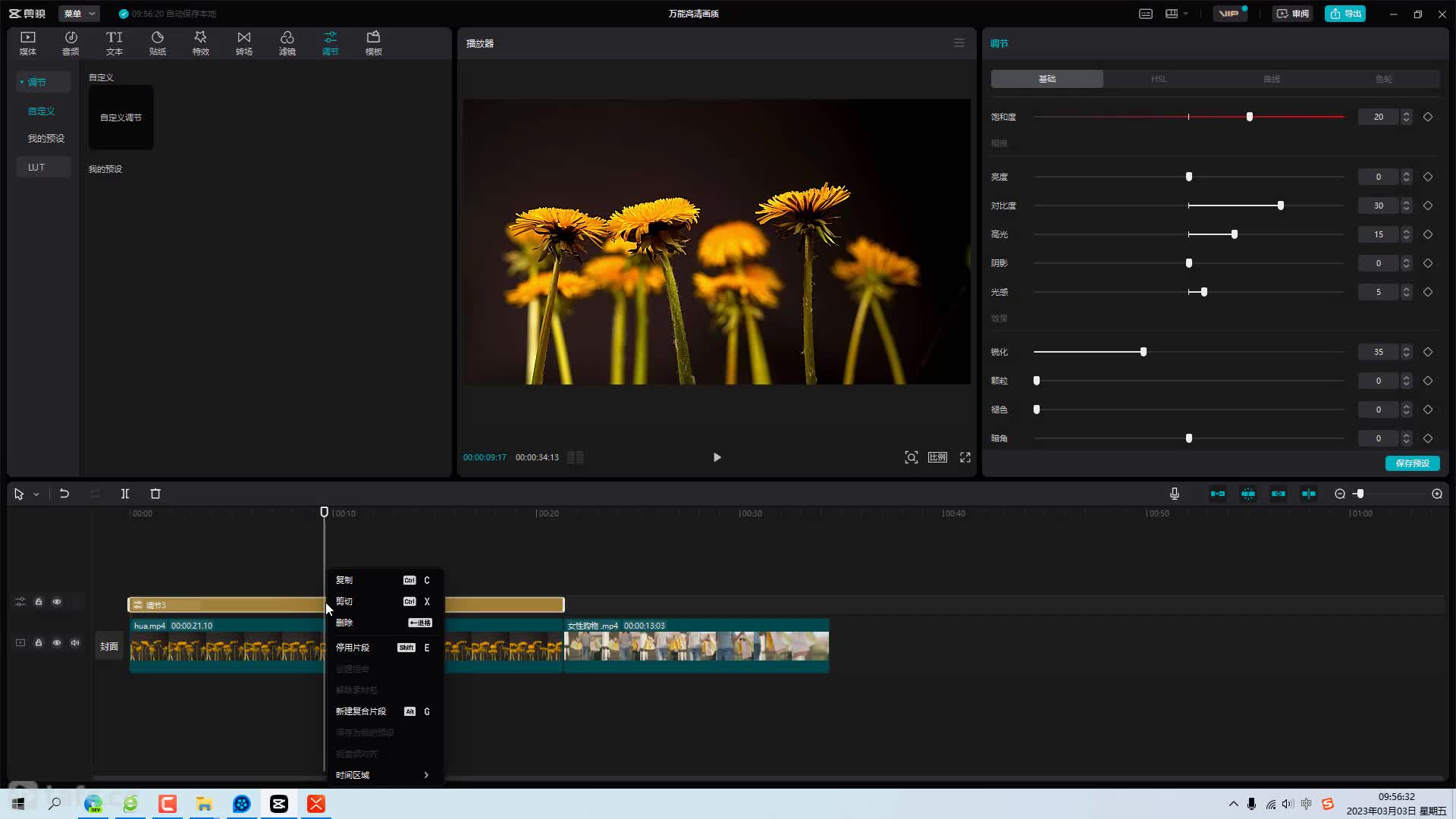Click the 对比度 keyframe diamond

click(x=1428, y=206)
